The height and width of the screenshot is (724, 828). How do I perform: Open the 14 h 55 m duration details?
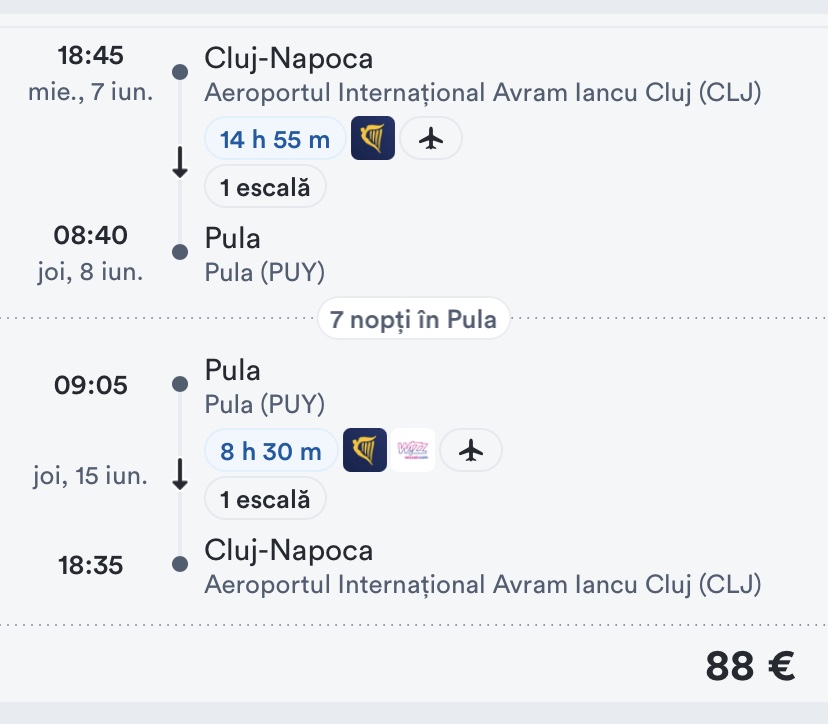tap(275, 139)
